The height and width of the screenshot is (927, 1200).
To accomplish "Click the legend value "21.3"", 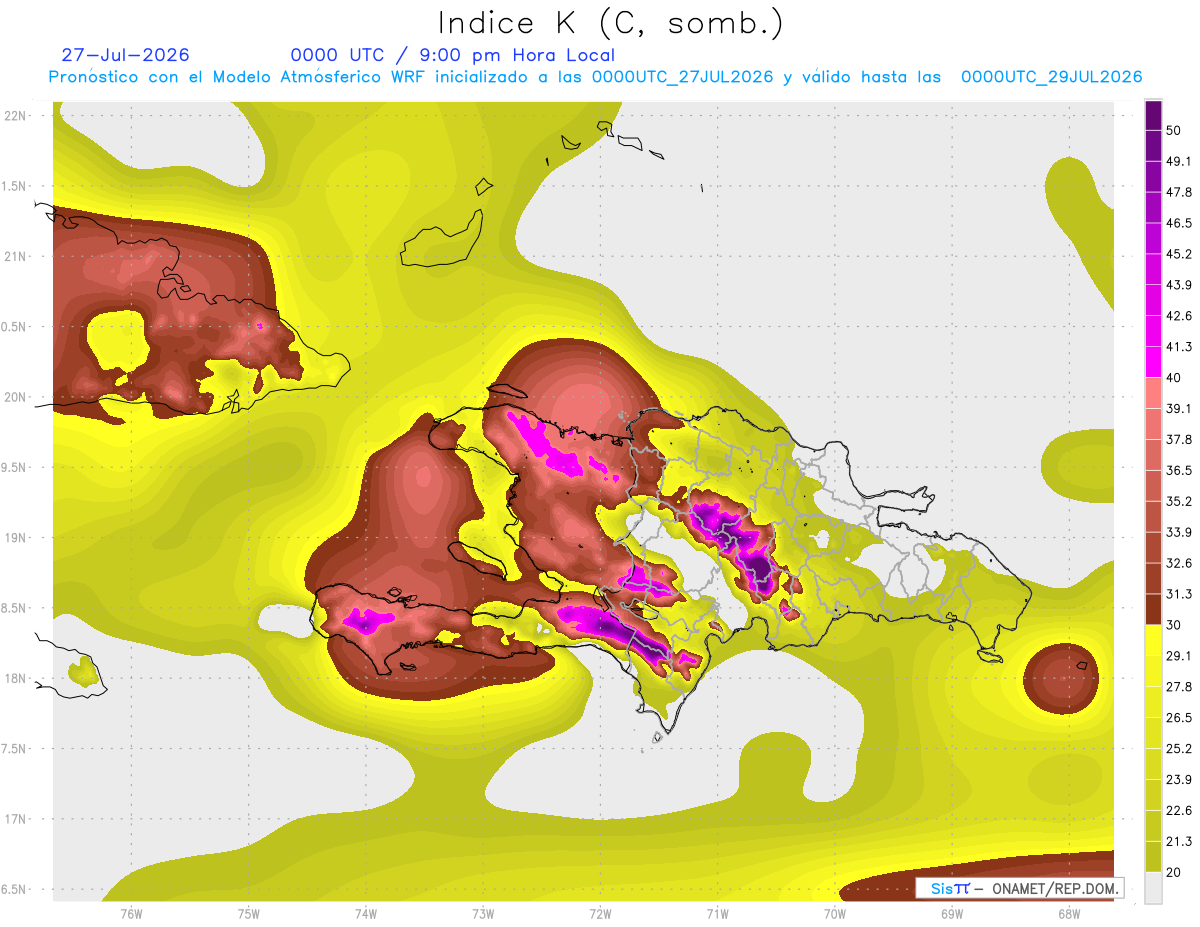I will 1178,842.
